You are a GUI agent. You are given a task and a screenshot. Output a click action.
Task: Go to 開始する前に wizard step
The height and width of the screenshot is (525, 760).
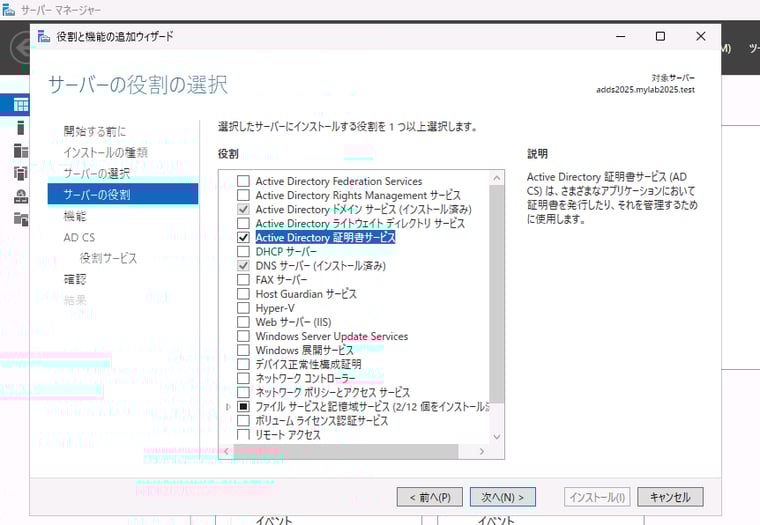coord(95,131)
